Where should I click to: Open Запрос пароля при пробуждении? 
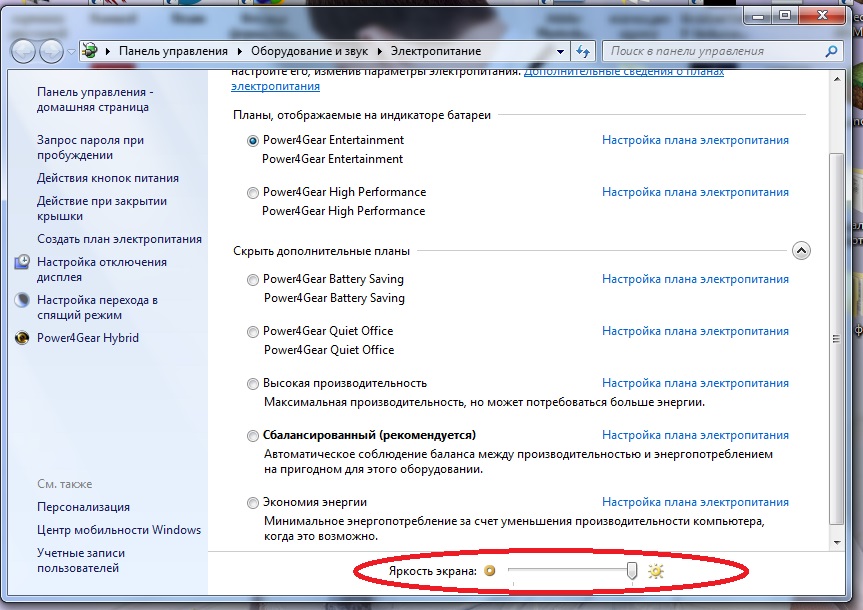(91, 148)
